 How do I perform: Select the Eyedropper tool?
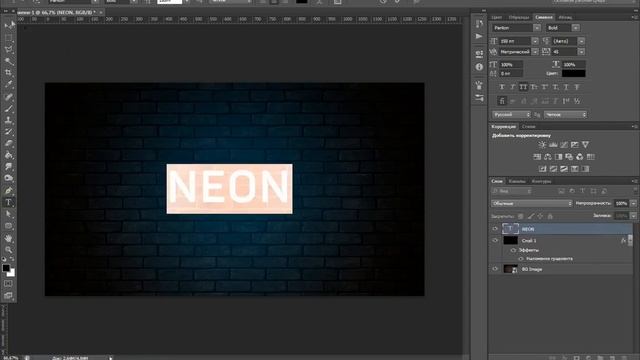(x=9, y=84)
